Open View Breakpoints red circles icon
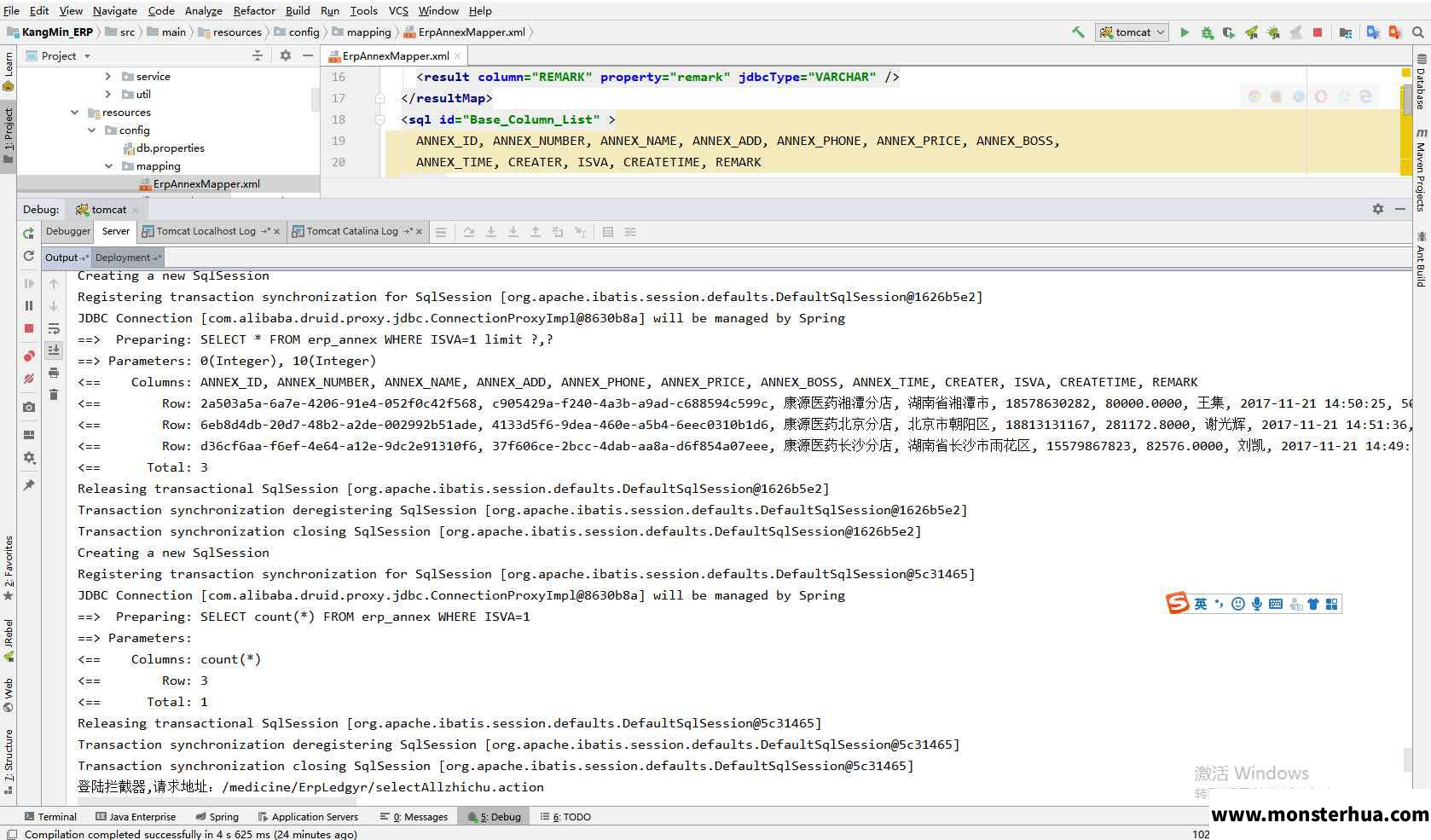The width and height of the screenshot is (1431, 840). pyautogui.click(x=28, y=356)
